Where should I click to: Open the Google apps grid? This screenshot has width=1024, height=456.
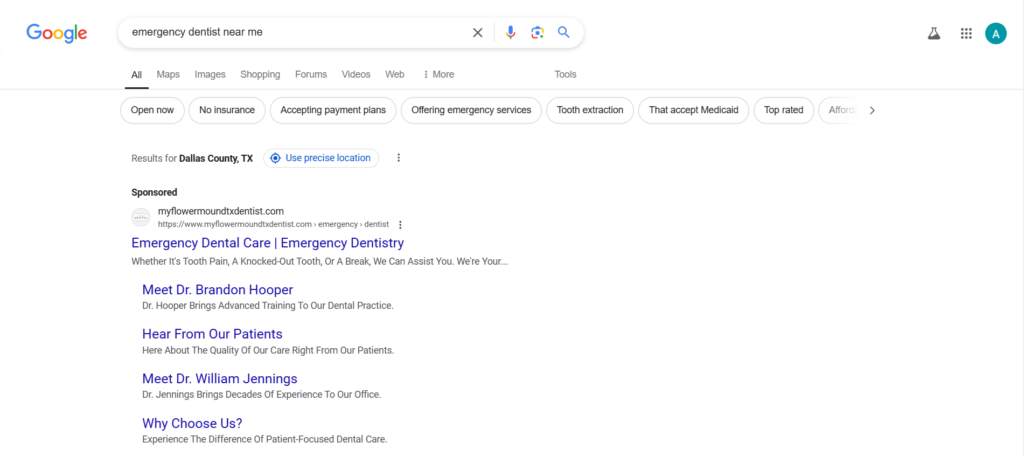pos(967,33)
